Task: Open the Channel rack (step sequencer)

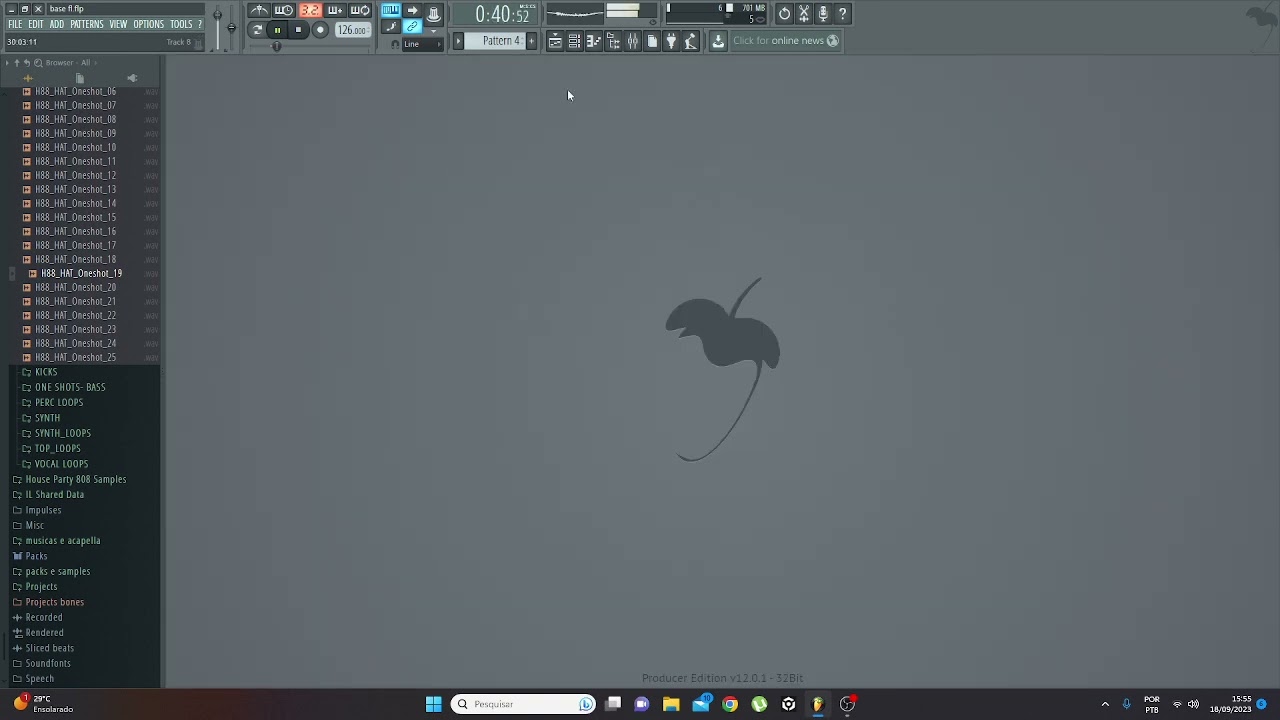Action: click(x=574, y=41)
